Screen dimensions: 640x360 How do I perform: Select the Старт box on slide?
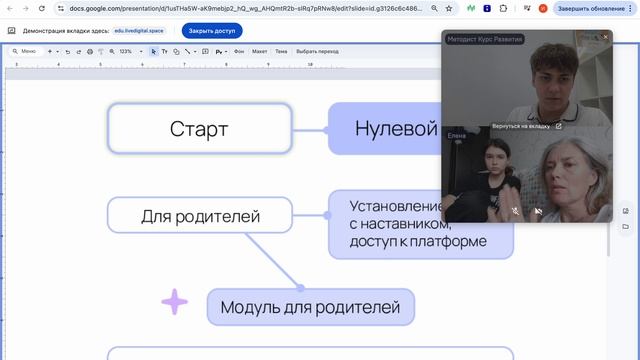tap(200, 129)
